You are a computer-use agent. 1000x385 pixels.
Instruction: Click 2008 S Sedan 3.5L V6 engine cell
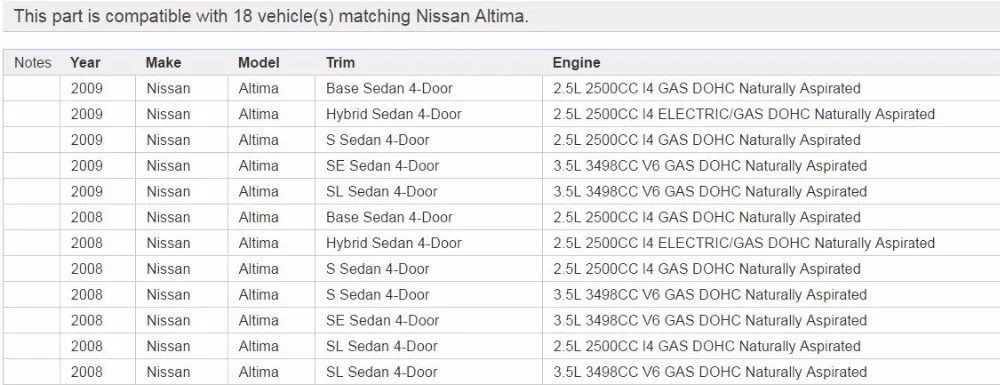coord(771,294)
